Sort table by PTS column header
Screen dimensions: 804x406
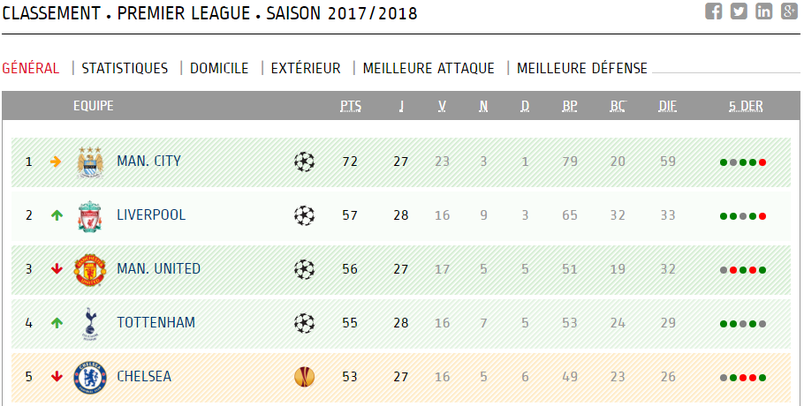pos(350,106)
